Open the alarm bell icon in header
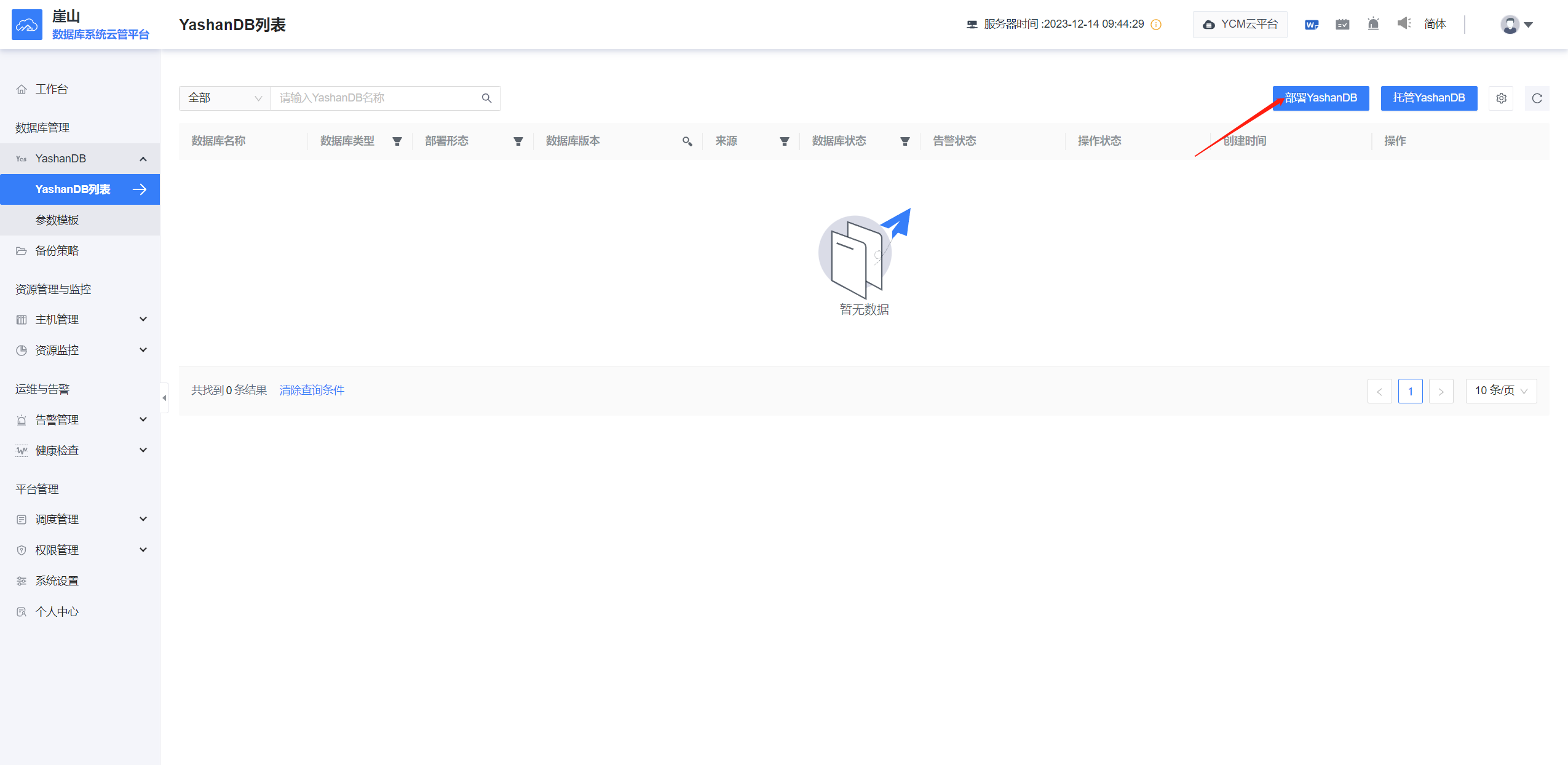Screen dimensions: 1568x765 tap(1373, 24)
